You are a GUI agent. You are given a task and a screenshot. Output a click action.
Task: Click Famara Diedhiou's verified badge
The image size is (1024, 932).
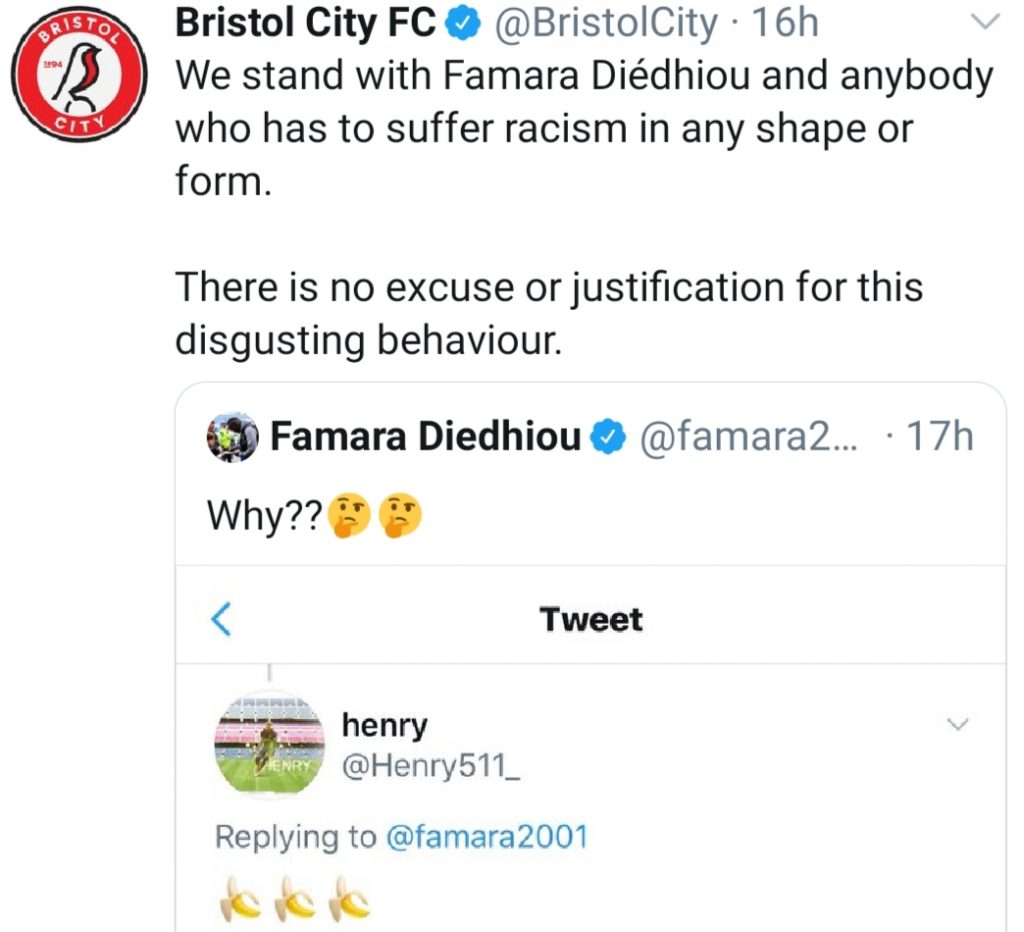[607, 437]
